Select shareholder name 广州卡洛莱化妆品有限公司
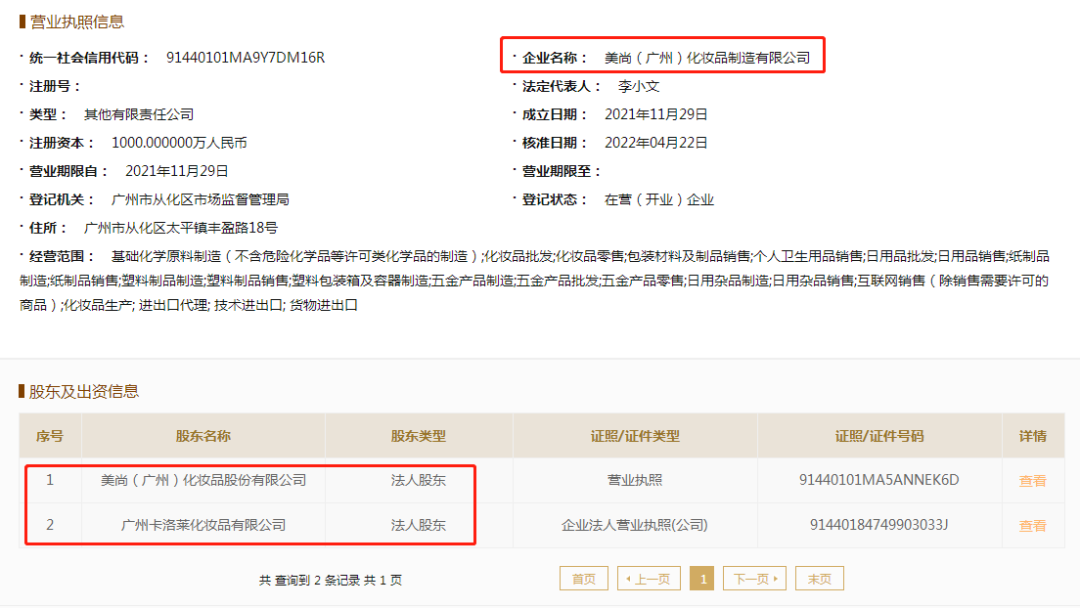The height and width of the screenshot is (608, 1080). 203,525
